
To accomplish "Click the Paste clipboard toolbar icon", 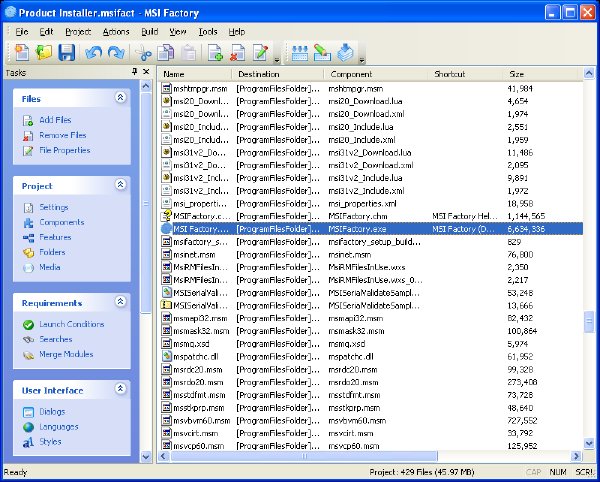I will [189, 53].
